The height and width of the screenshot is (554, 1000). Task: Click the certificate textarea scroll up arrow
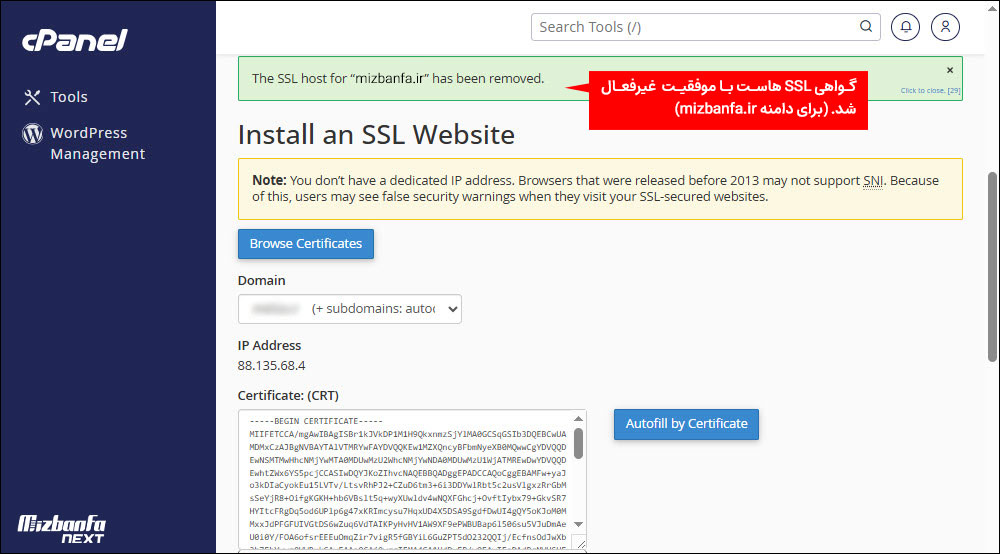578,419
